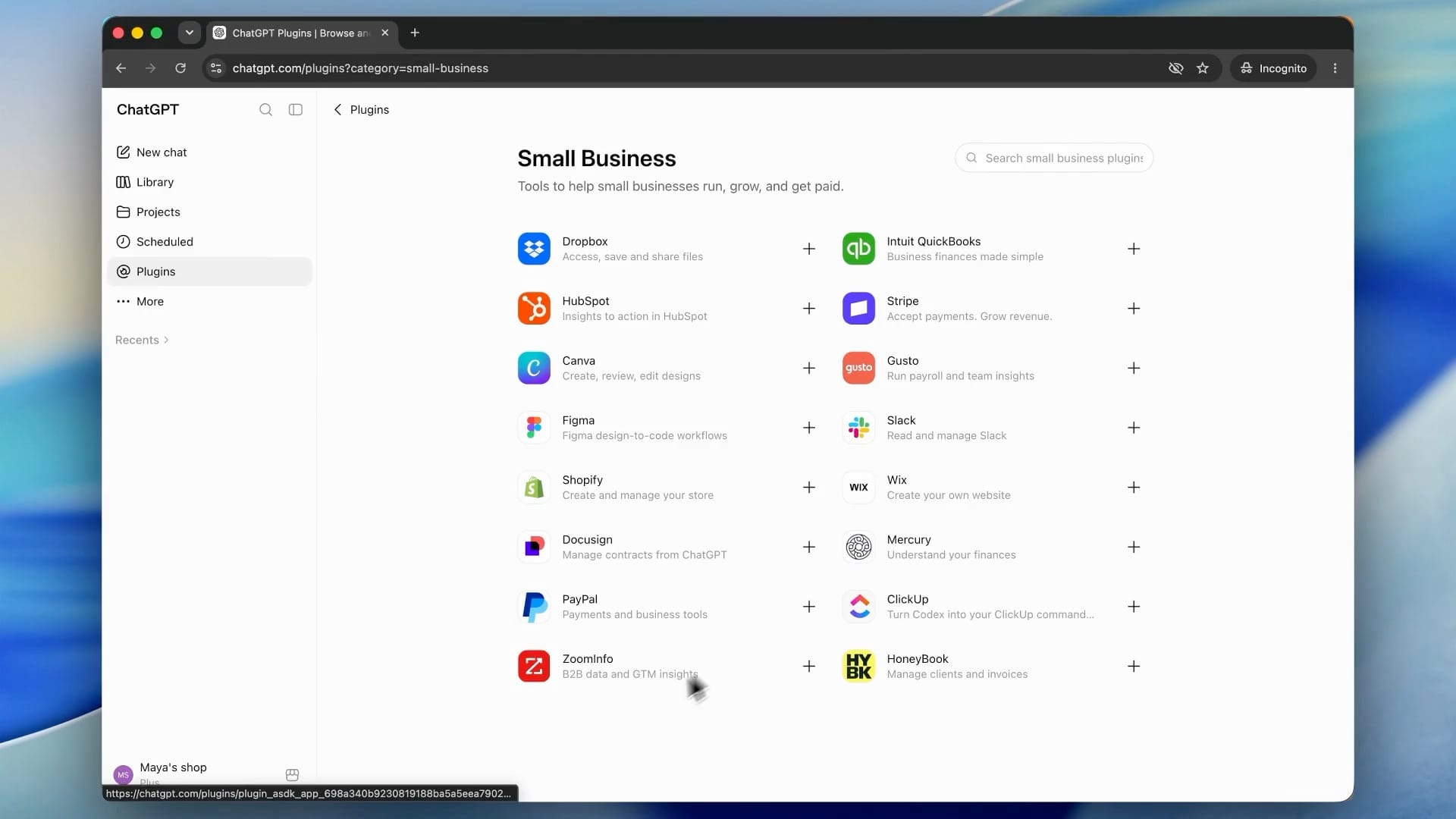The height and width of the screenshot is (819, 1456).
Task: Open the ClickUp plugin icon
Action: [858, 607]
